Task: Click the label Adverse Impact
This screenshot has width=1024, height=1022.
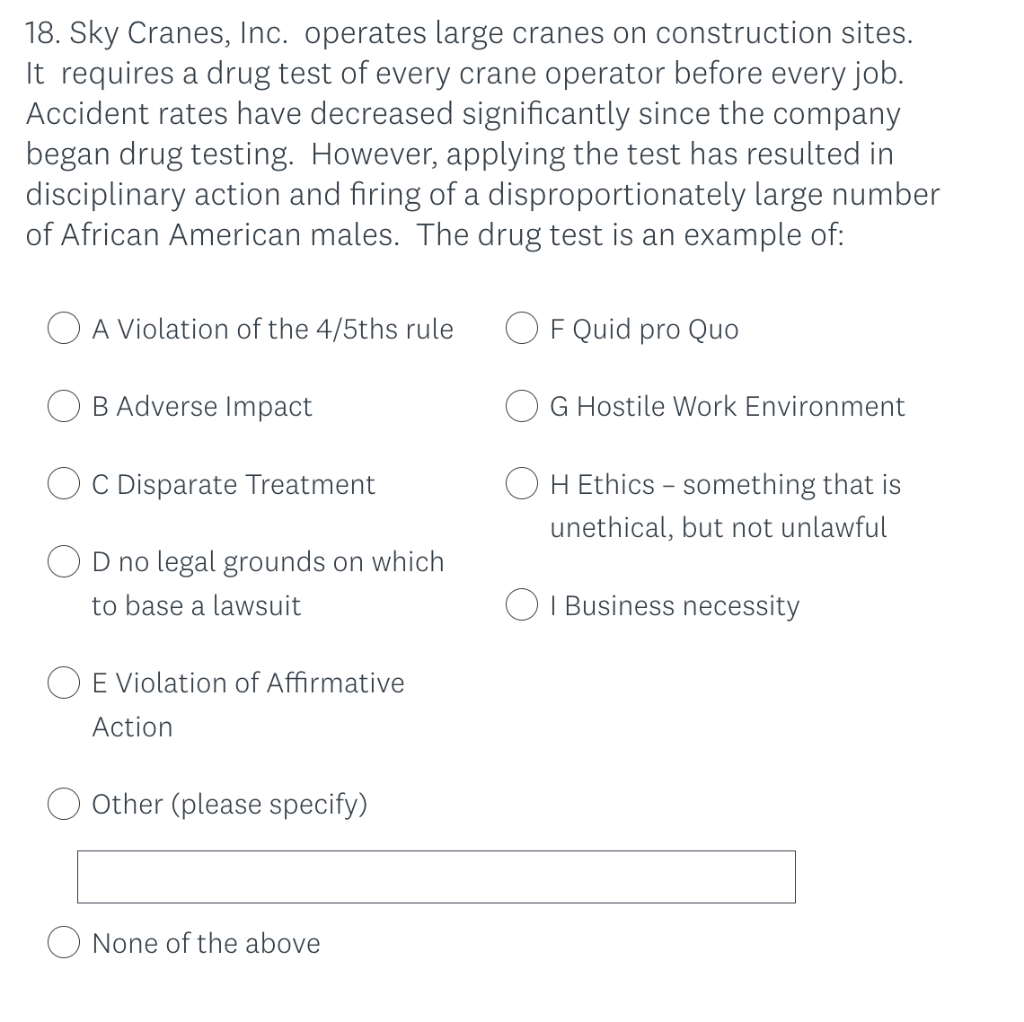Action: [202, 406]
